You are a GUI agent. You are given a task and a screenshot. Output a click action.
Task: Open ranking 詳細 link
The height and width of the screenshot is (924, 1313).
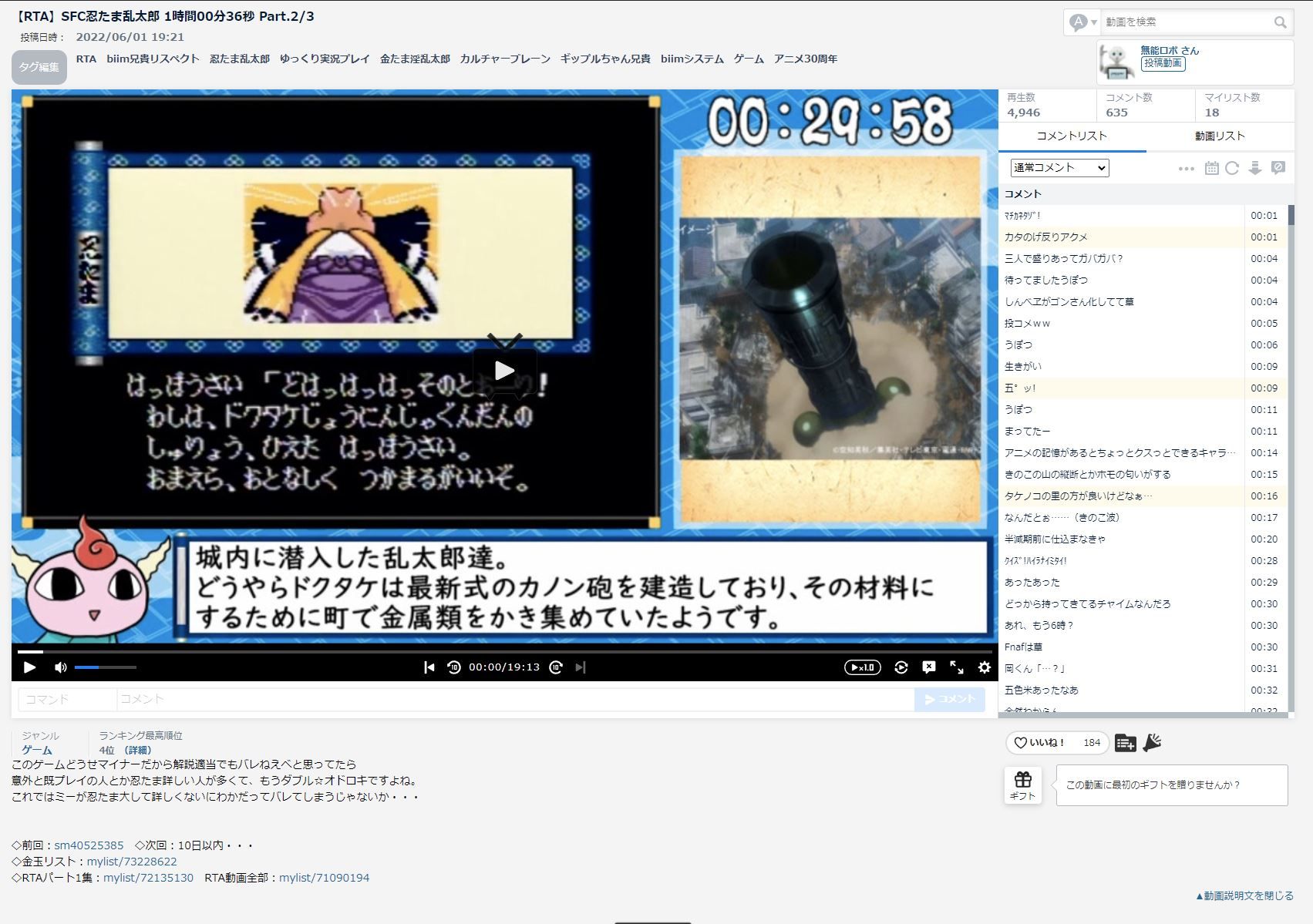pos(138,750)
